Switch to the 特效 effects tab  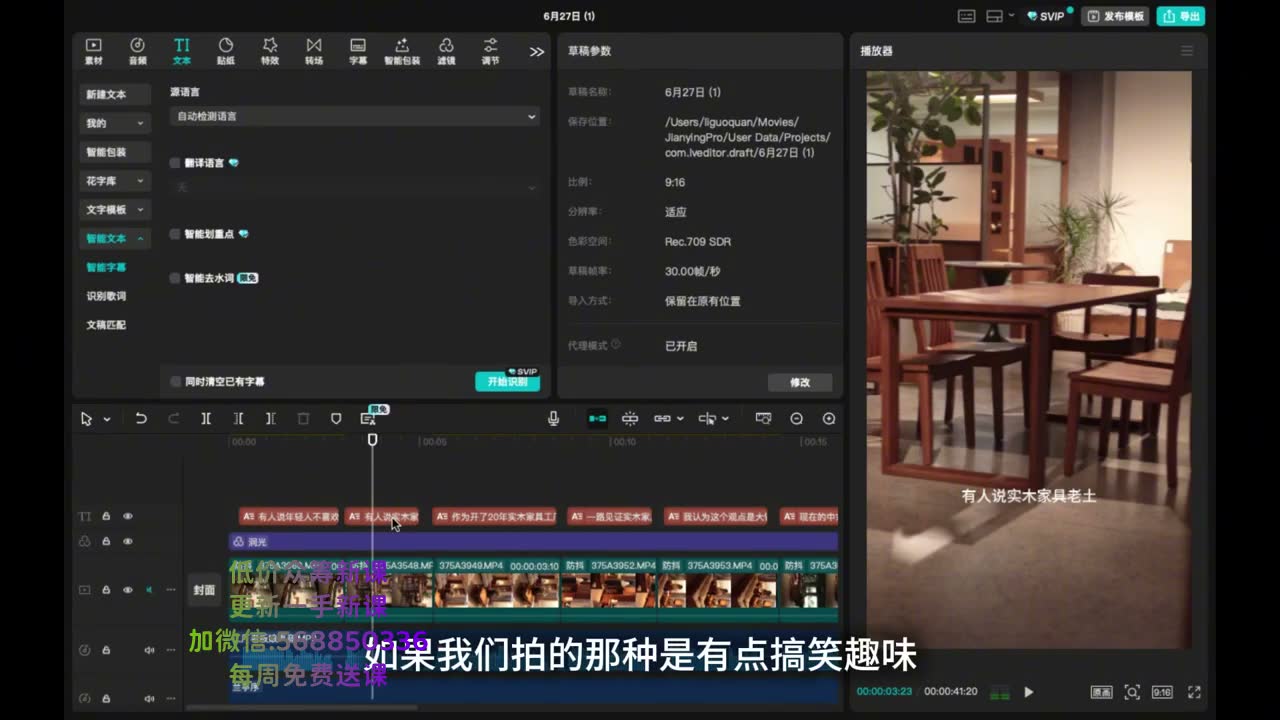(x=270, y=52)
